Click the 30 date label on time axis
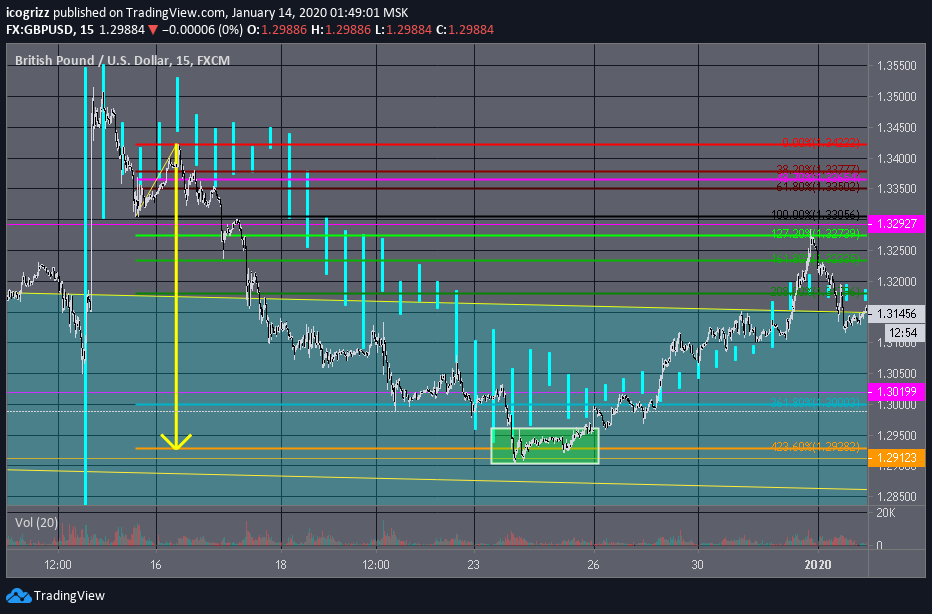The image size is (932, 614). 697,565
